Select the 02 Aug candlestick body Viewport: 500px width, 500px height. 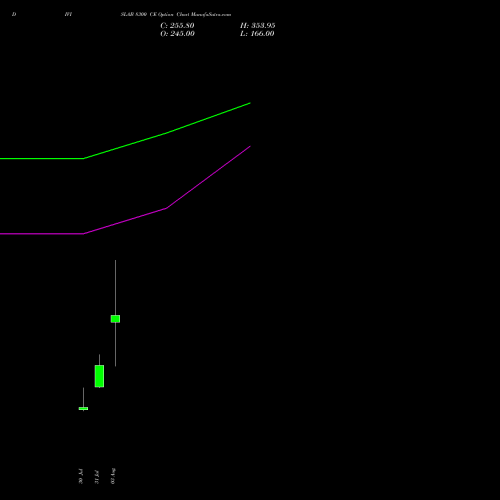click(115, 319)
